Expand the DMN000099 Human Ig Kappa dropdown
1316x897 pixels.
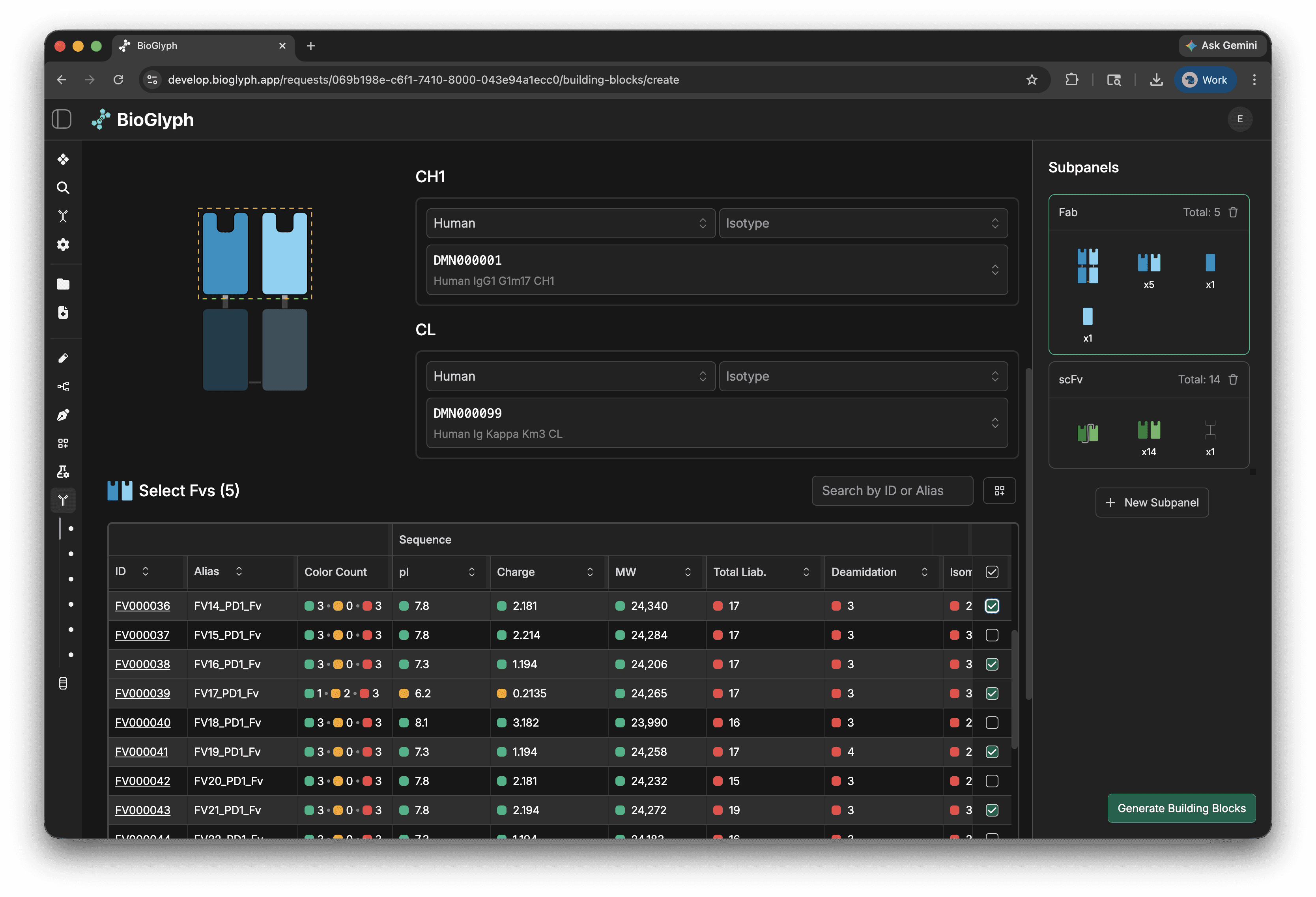click(716, 423)
